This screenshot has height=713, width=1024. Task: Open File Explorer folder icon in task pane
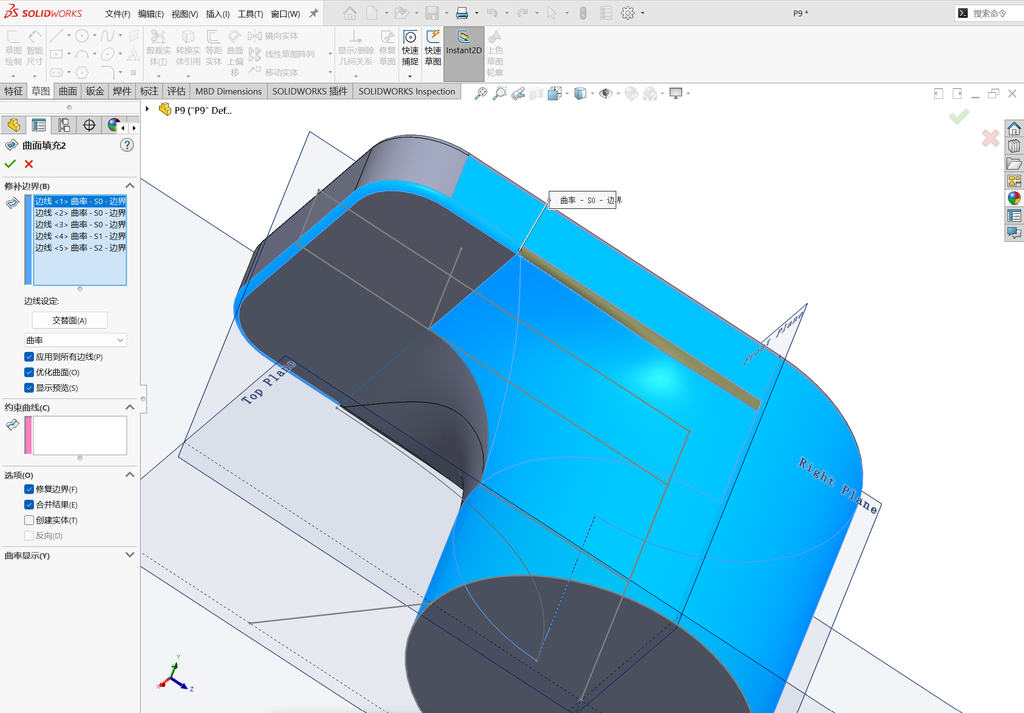tap(1014, 163)
